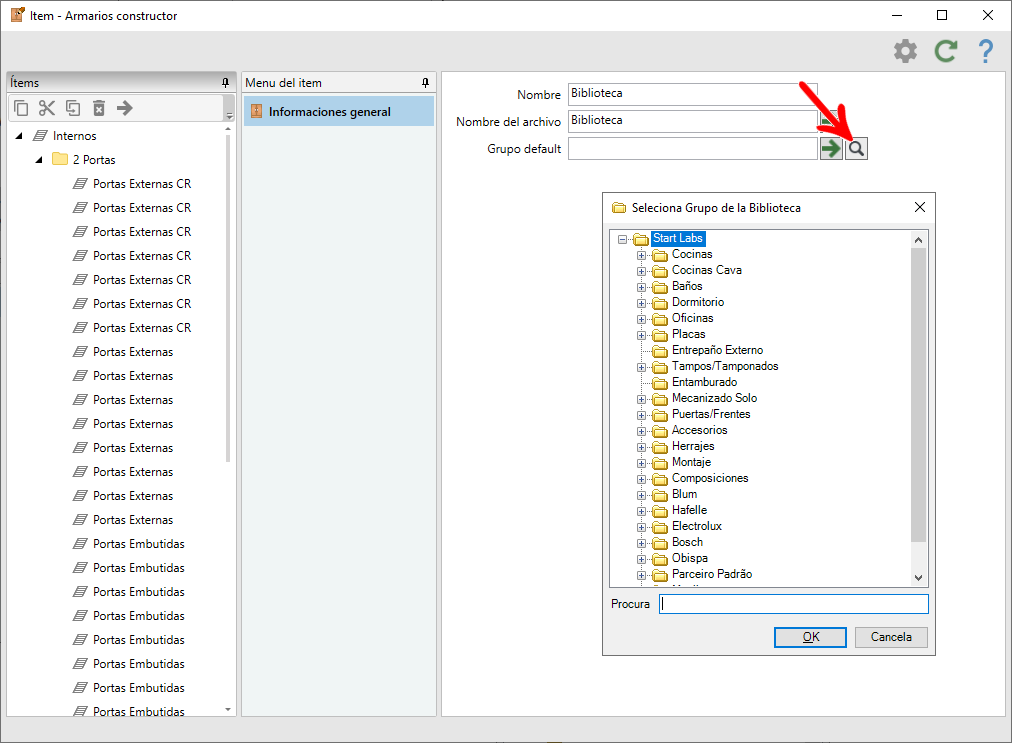Select the Electrolux folder
1020x755 pixels.
point(697,526)
